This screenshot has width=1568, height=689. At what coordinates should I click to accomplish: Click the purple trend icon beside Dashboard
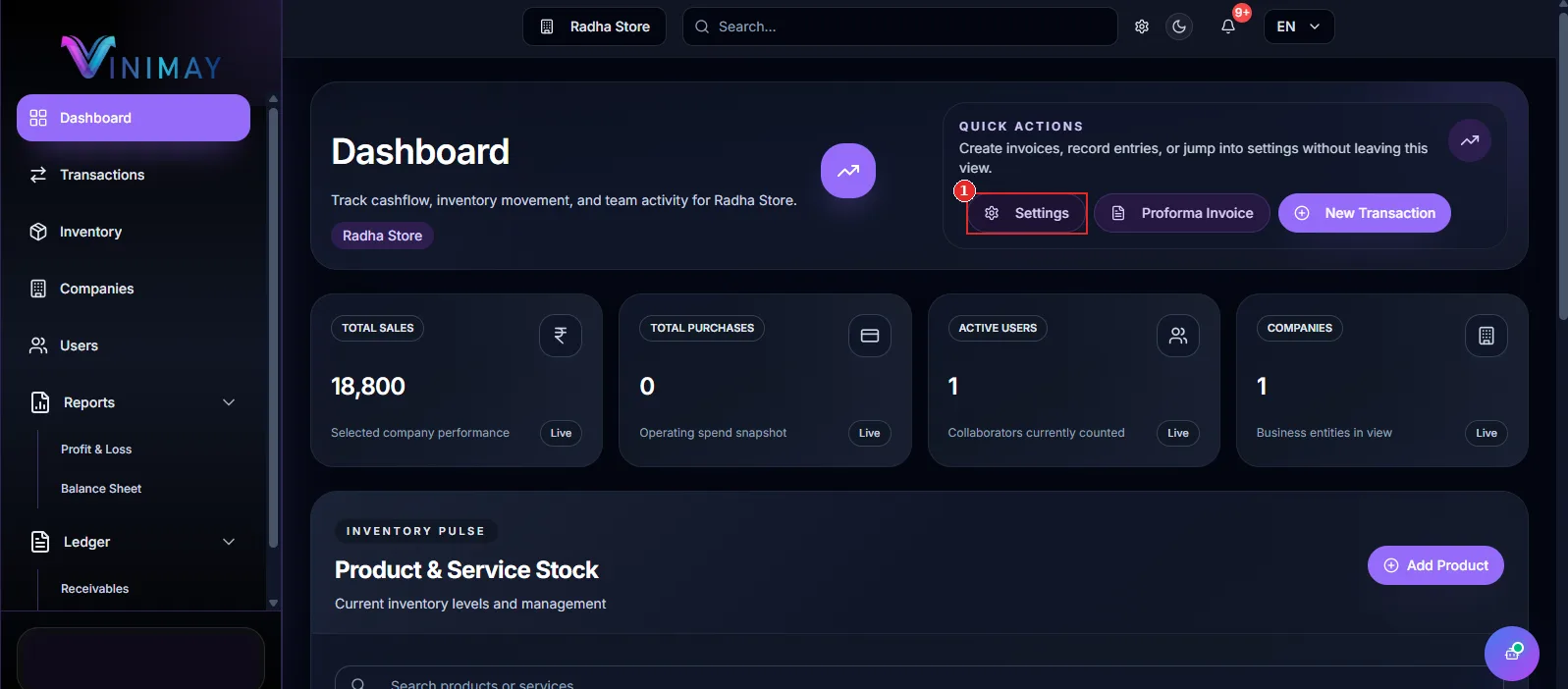pos(848,171)
